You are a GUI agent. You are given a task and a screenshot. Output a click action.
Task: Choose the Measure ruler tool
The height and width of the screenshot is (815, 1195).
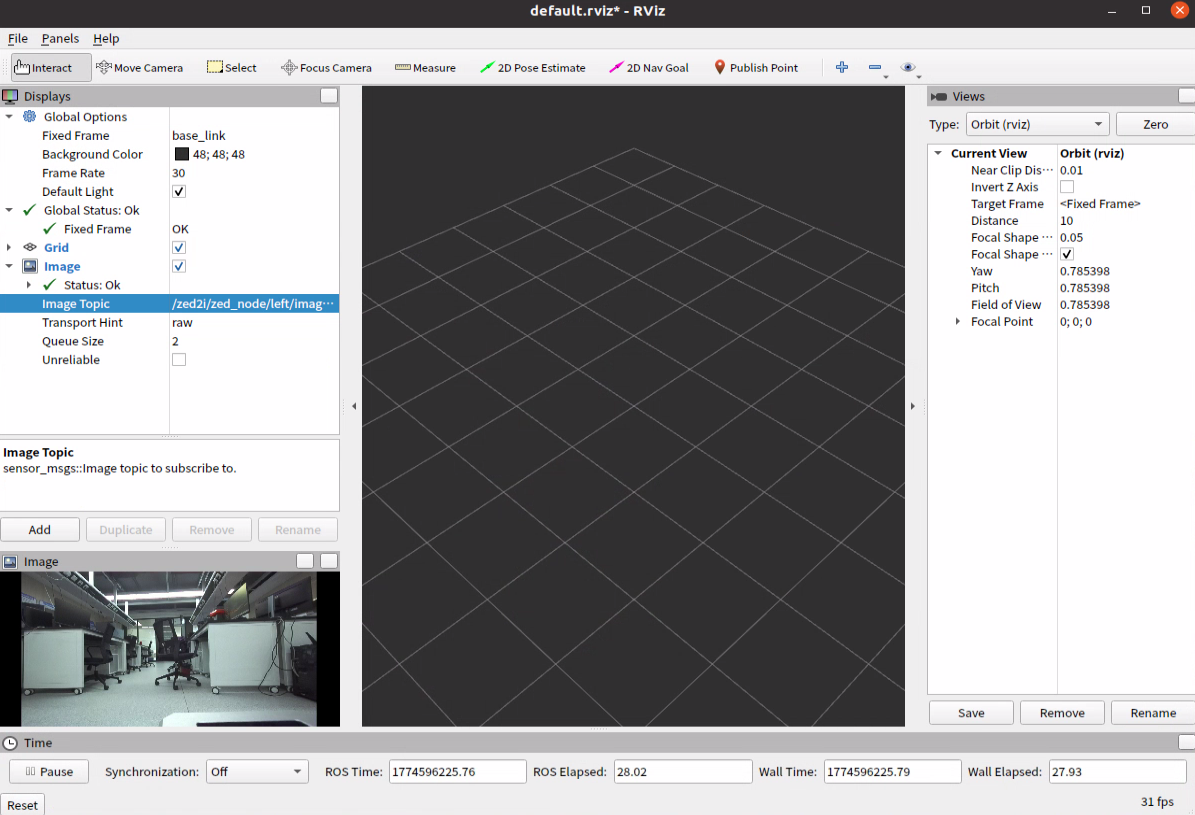tap(425, 67)
